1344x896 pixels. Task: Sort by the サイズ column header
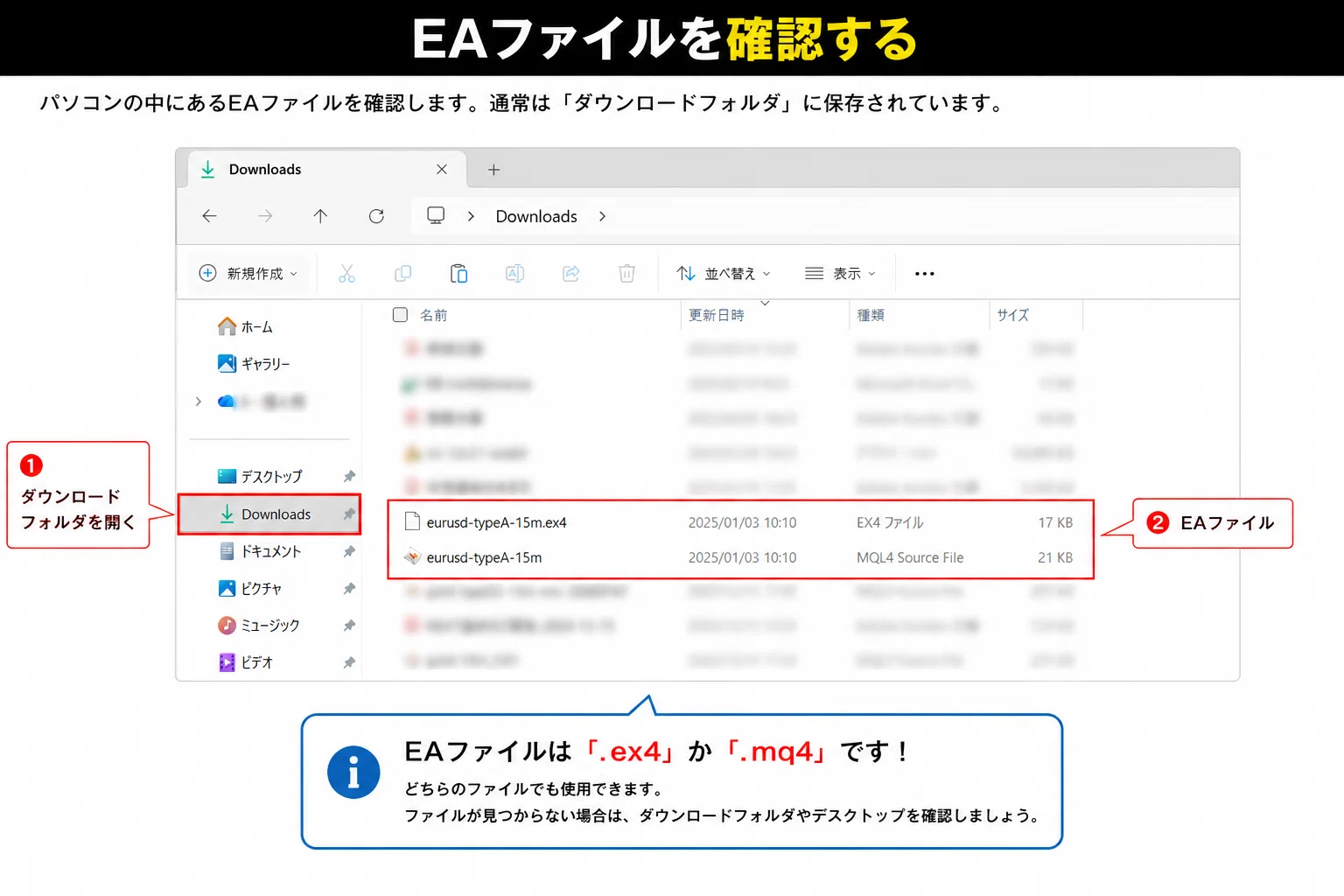(x=1013, y=315)
